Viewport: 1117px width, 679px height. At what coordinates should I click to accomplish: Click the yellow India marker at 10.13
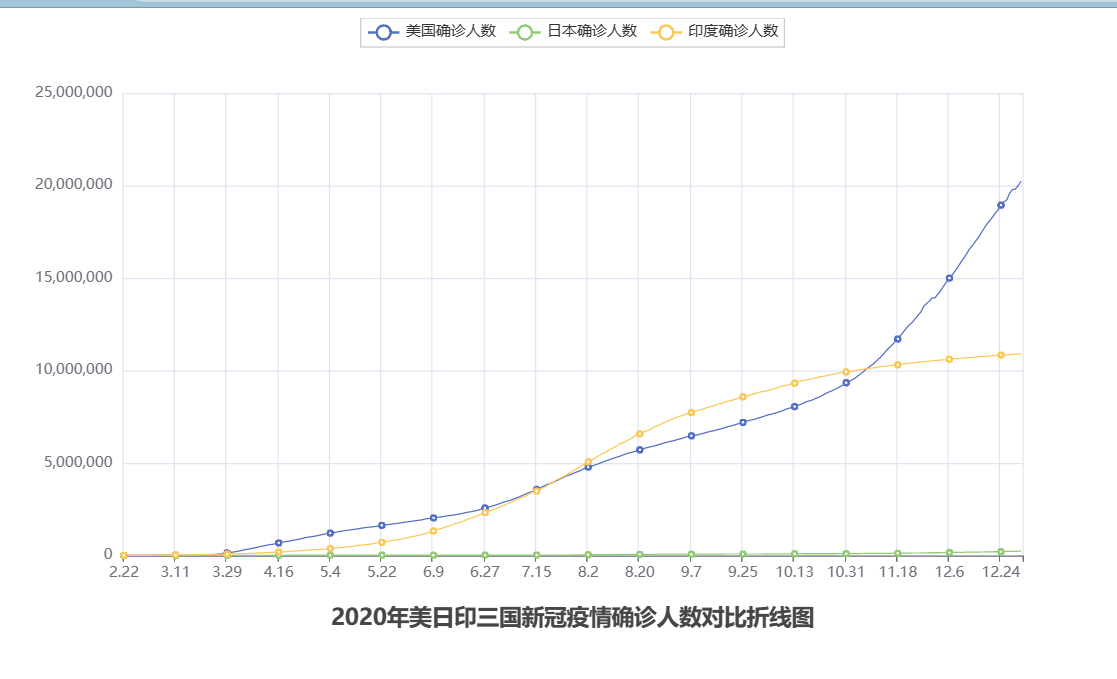tap(794, 383)
